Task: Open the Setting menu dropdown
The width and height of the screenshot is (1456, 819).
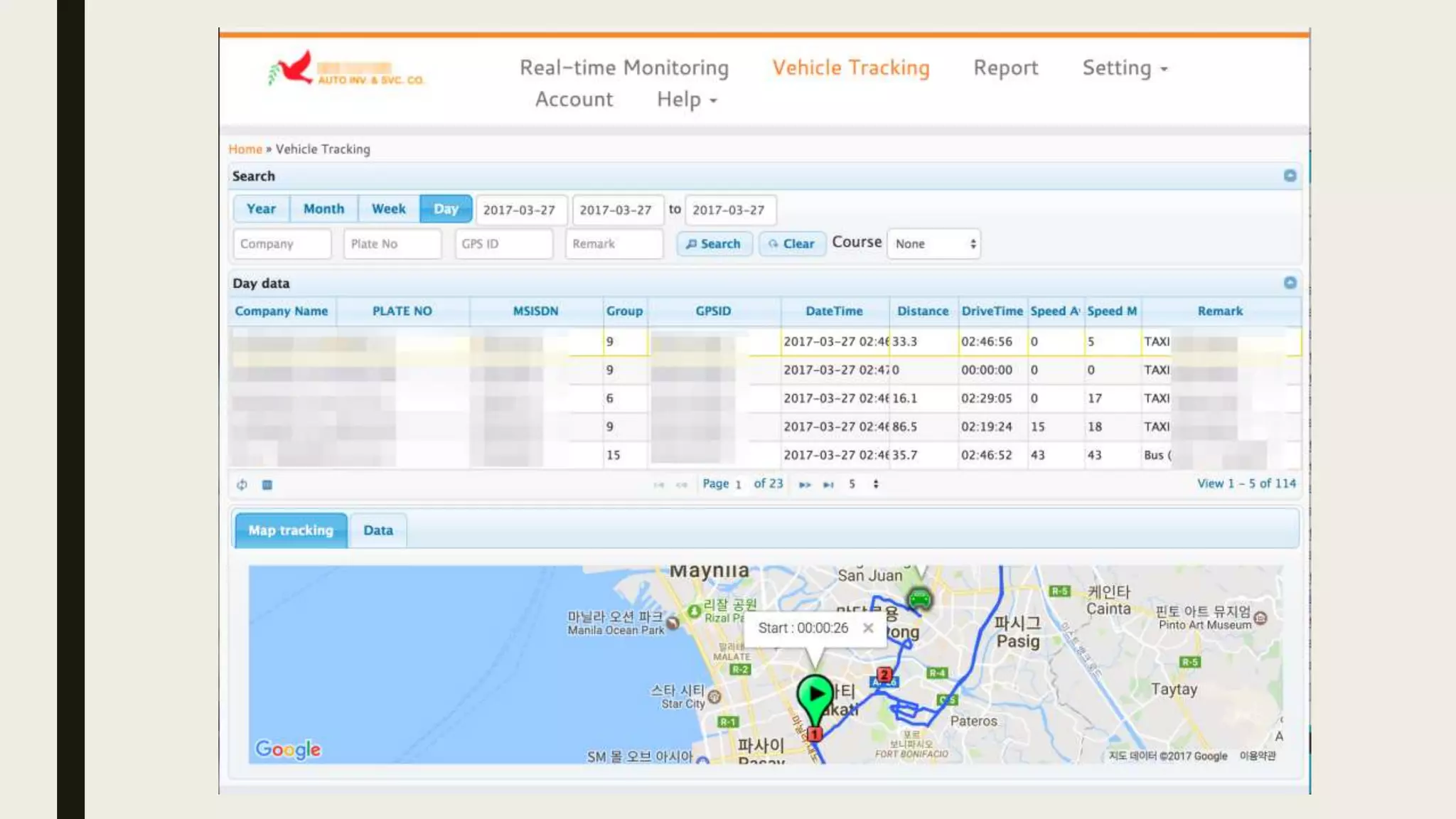Action: click(1124, 68)
